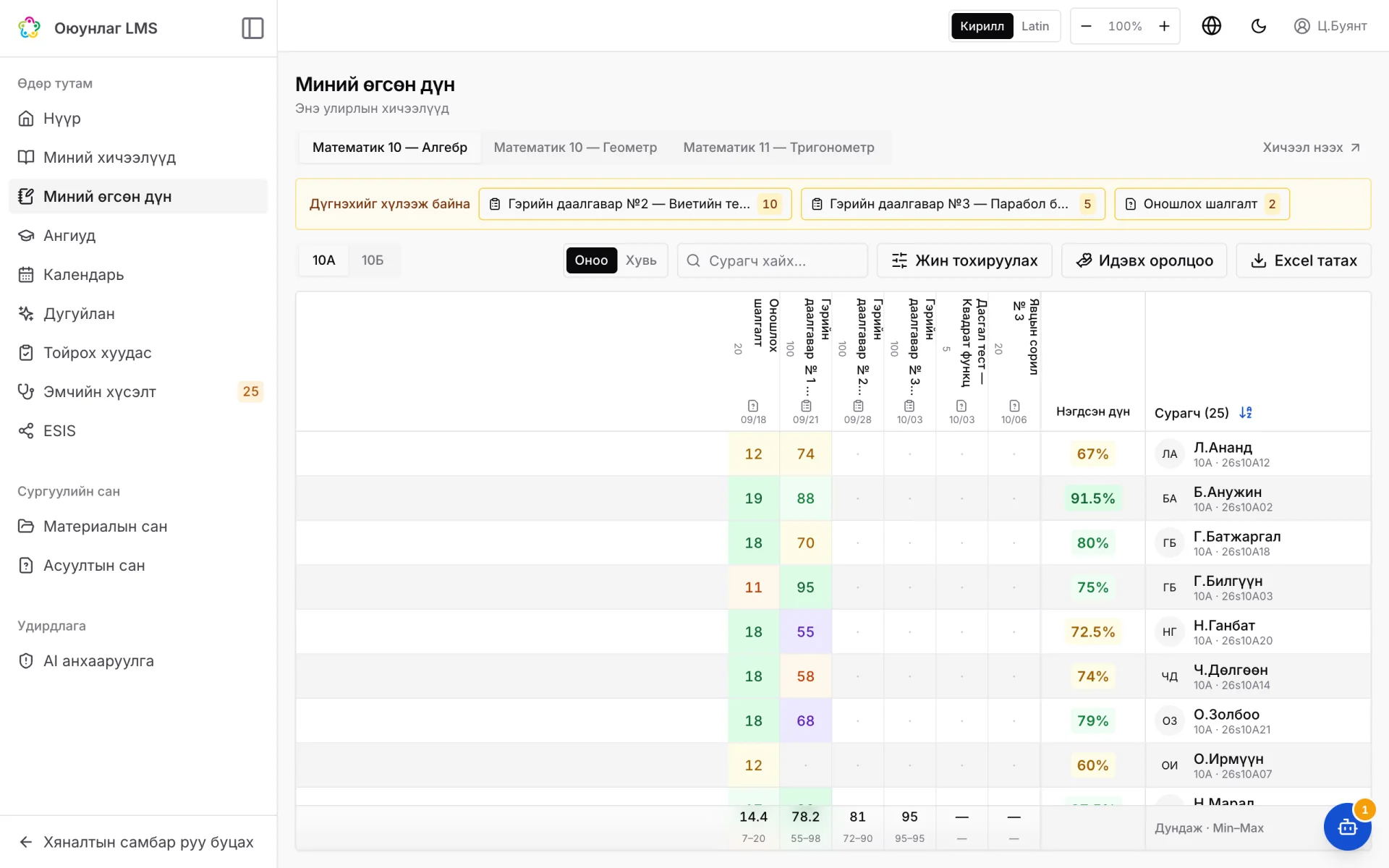This screenshot has width=1389, height=868.
Task: Switch to Математик 10 — Геометр tab
Action: (575, 148)
